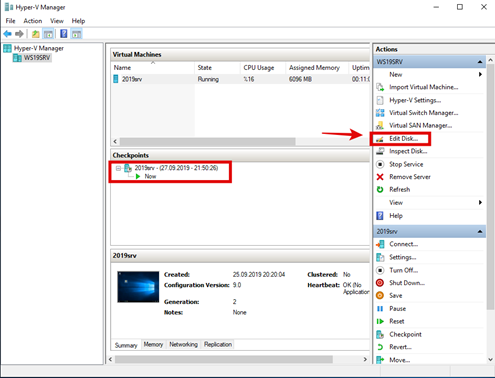Toggle the console tree pane toolbar icon
495x378 pixels.
[x=48, y=34]
